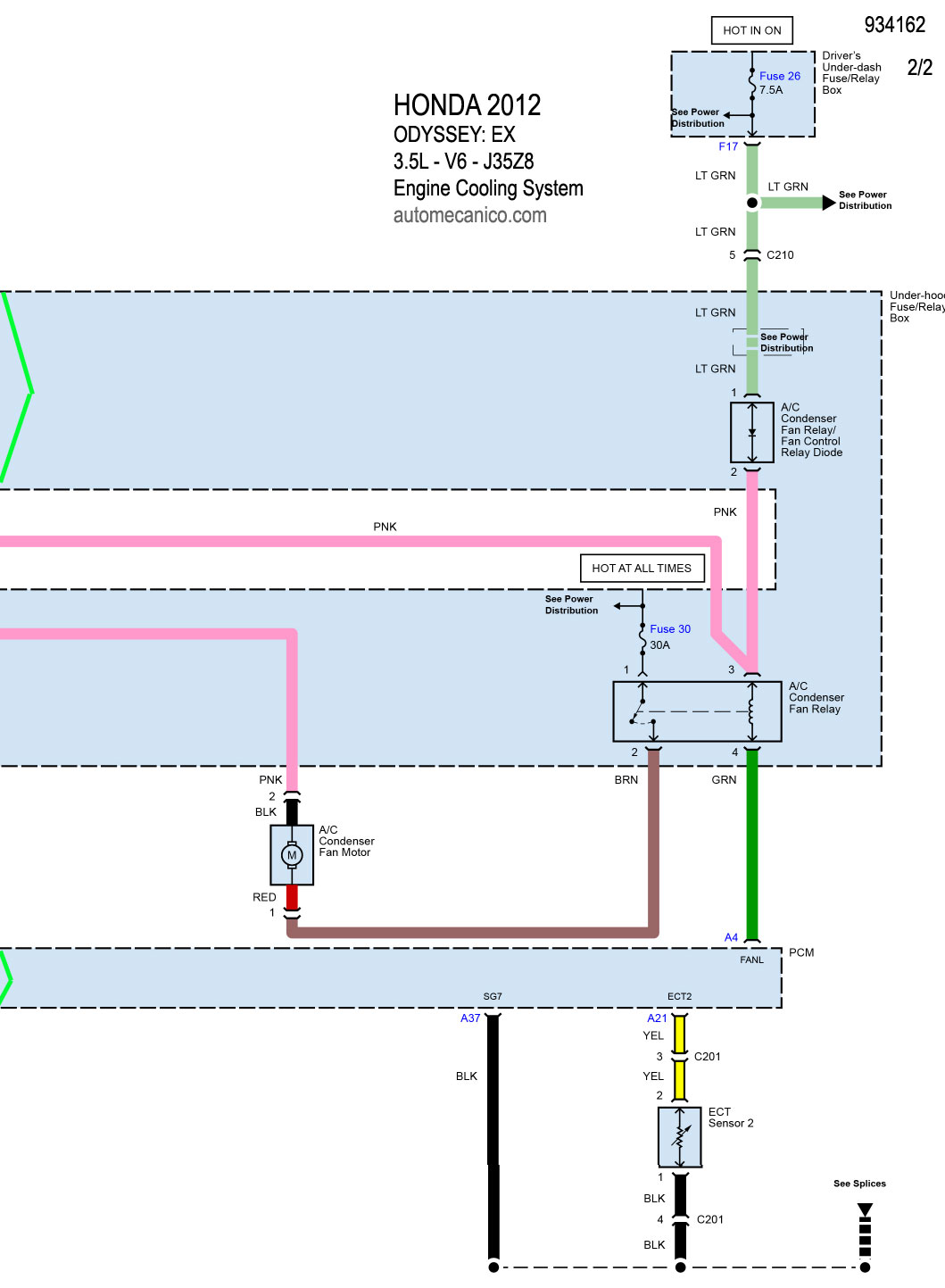The width and height of the screenshot is (945, 1288).
Task: Click the thick green wire segment
Action: tap(752, 843)
